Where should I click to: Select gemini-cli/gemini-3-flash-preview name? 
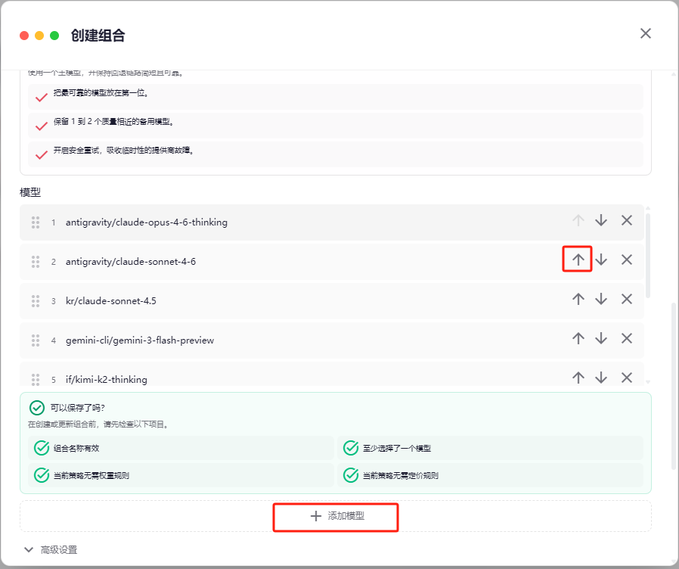pos(139,340)
